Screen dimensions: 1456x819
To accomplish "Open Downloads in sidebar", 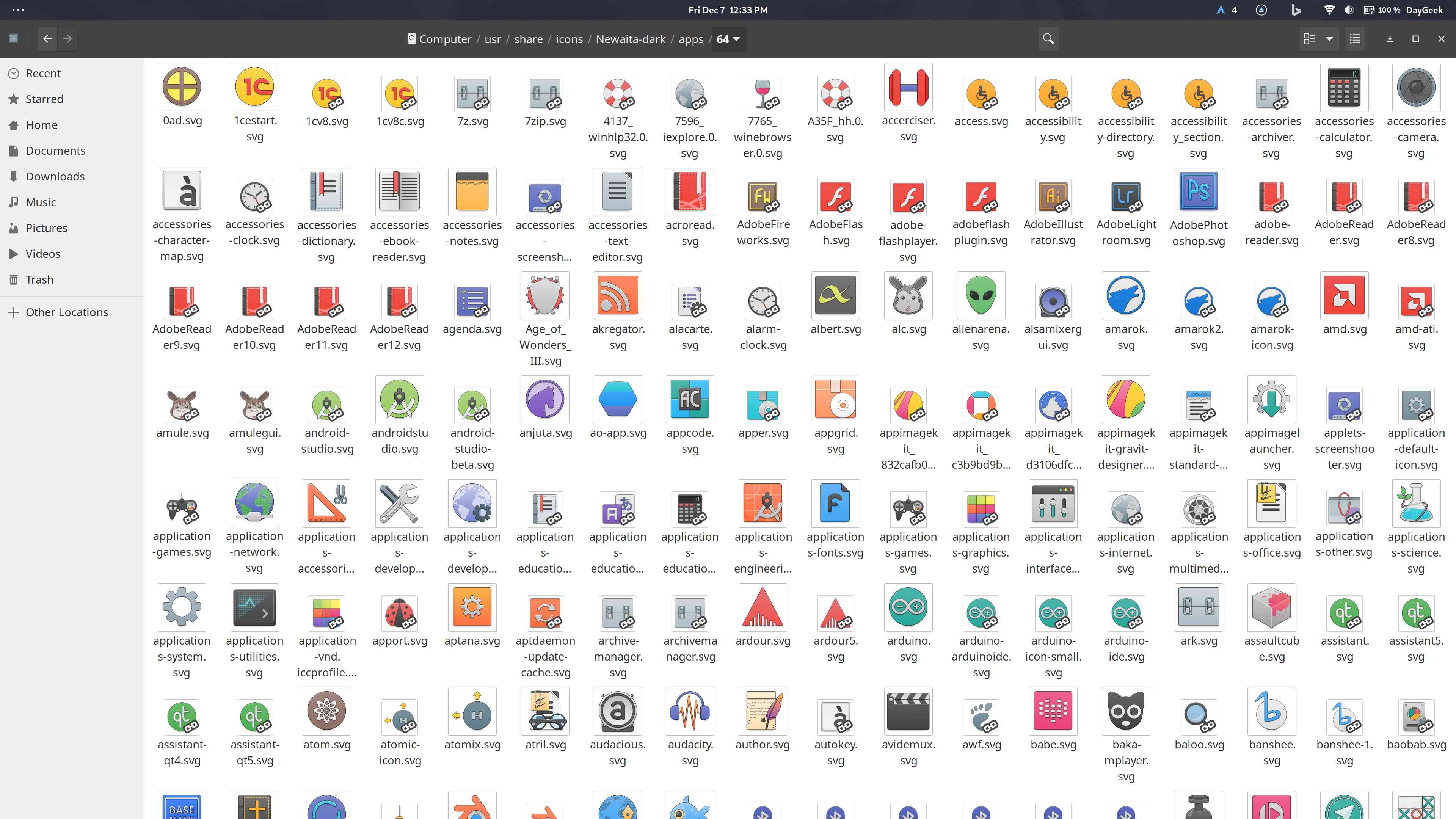I will 71,176.
